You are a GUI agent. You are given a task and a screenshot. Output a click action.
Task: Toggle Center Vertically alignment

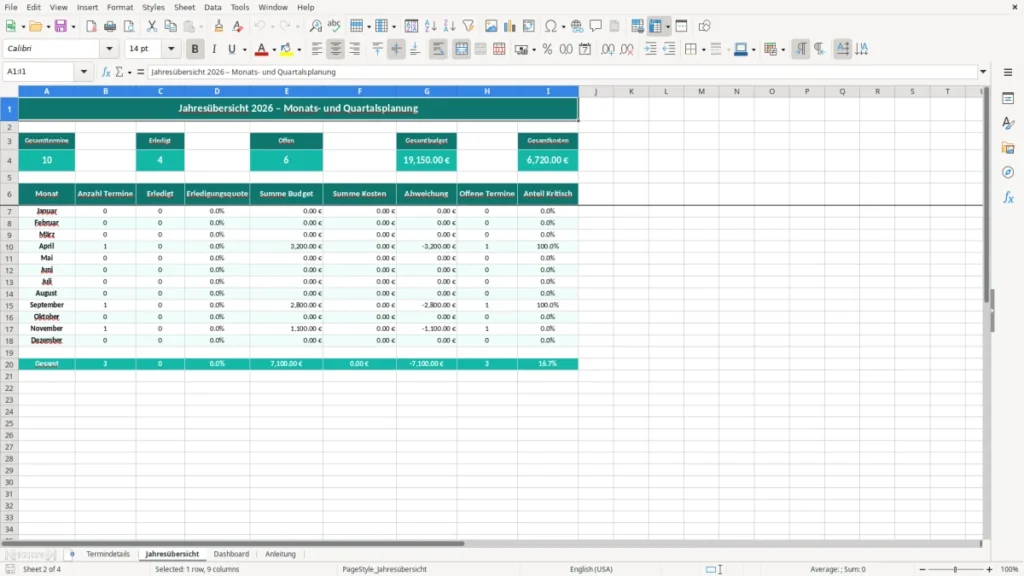396,49
